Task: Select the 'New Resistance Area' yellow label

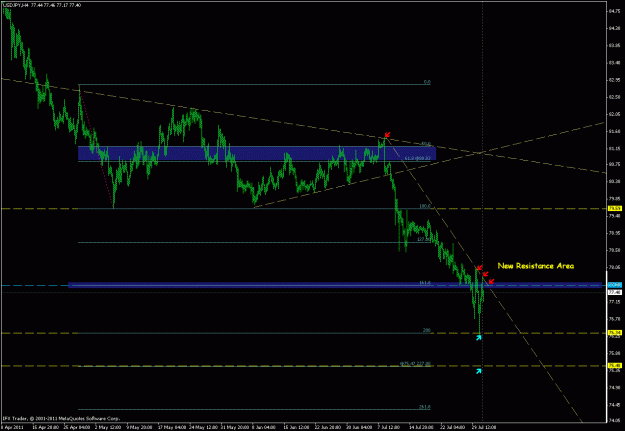Action: (536, 266)
